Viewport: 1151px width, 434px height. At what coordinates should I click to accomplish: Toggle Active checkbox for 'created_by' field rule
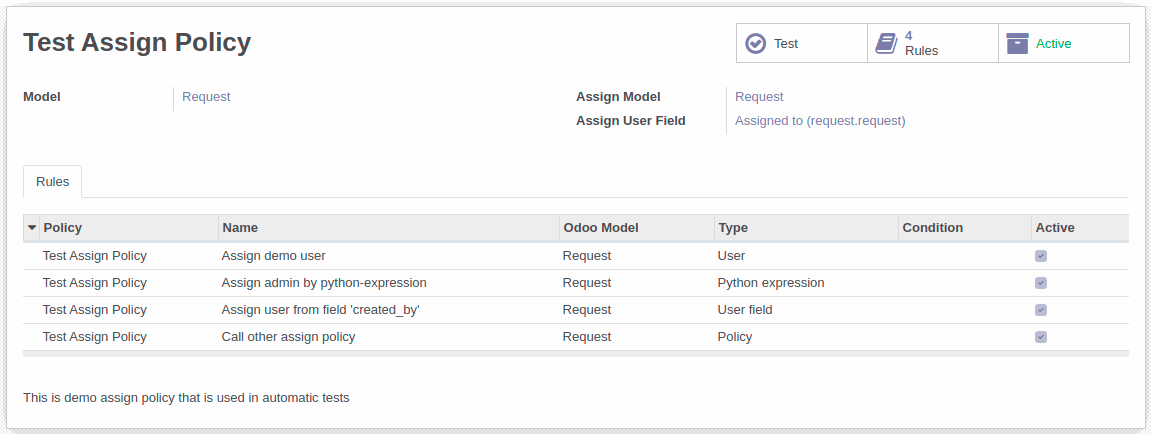[x=1041, y=310]
